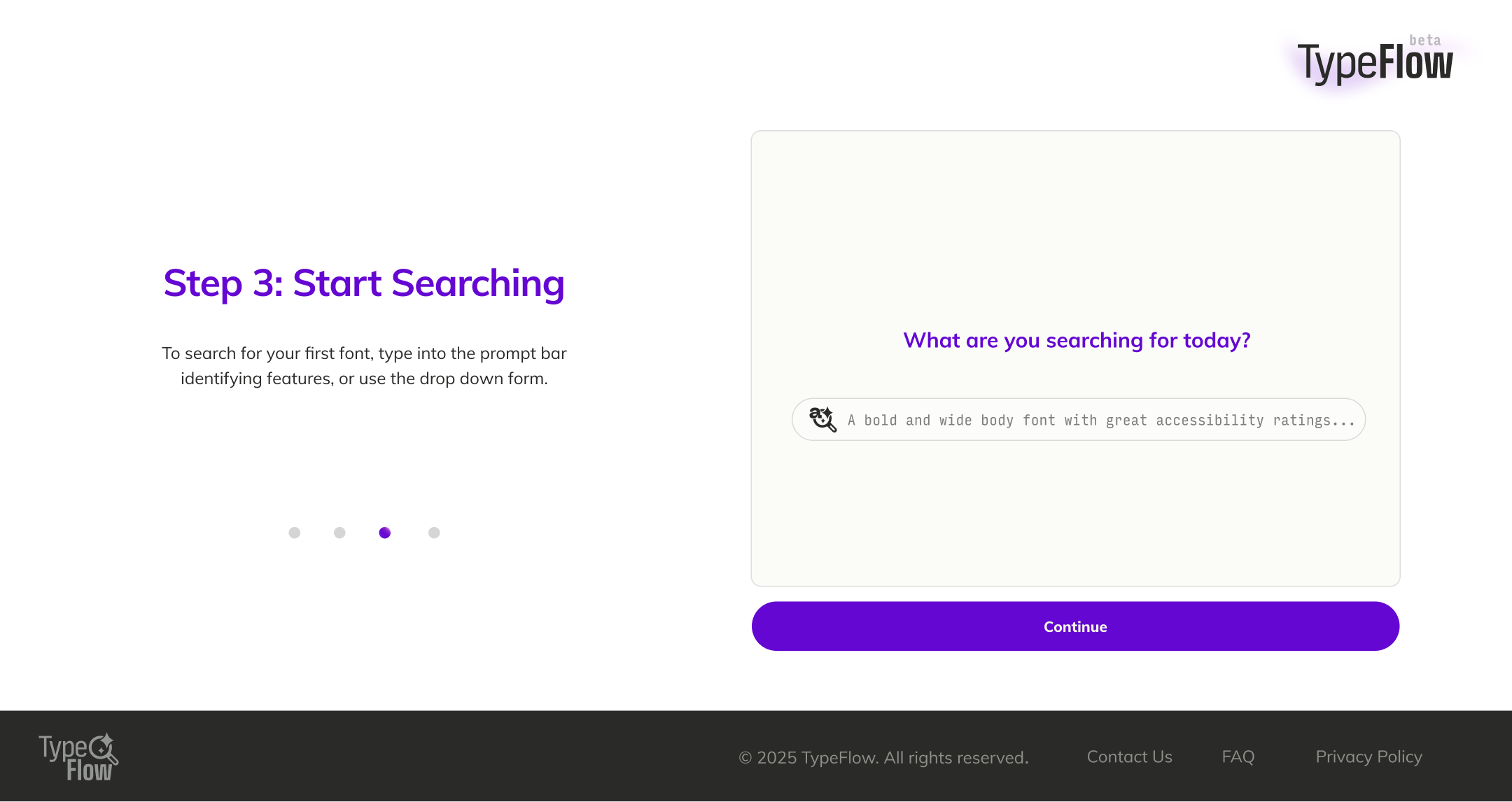Focus the font prompt search bar
The height and width of the screenshot is (802, 1512).
pyautogui.click(x=1079, y=419)
